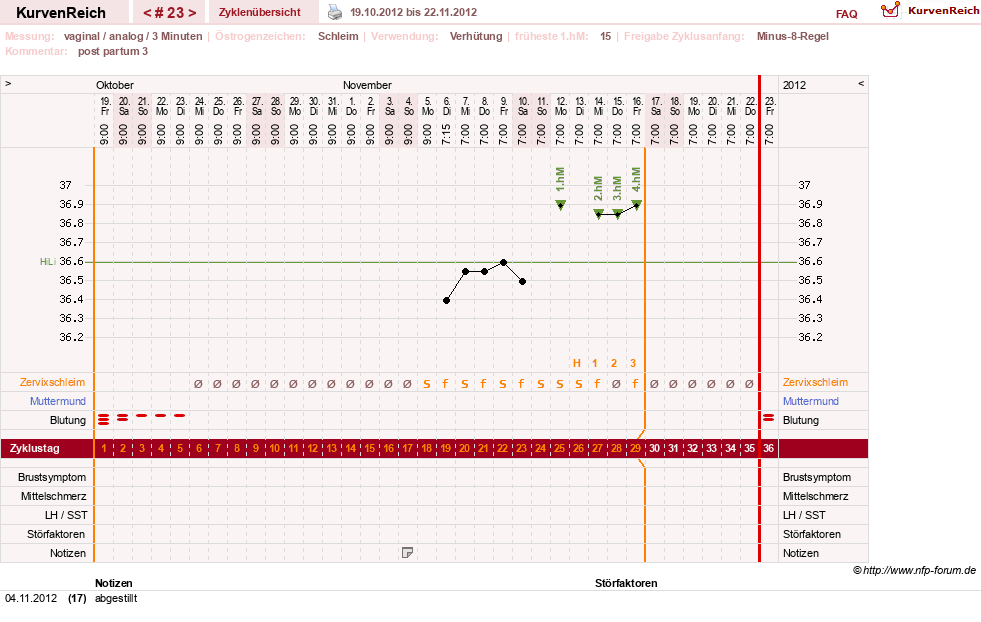Open the Zyklenübersicht tab
This screenshot has width=981, height=622.
click(x=260, y=12)
